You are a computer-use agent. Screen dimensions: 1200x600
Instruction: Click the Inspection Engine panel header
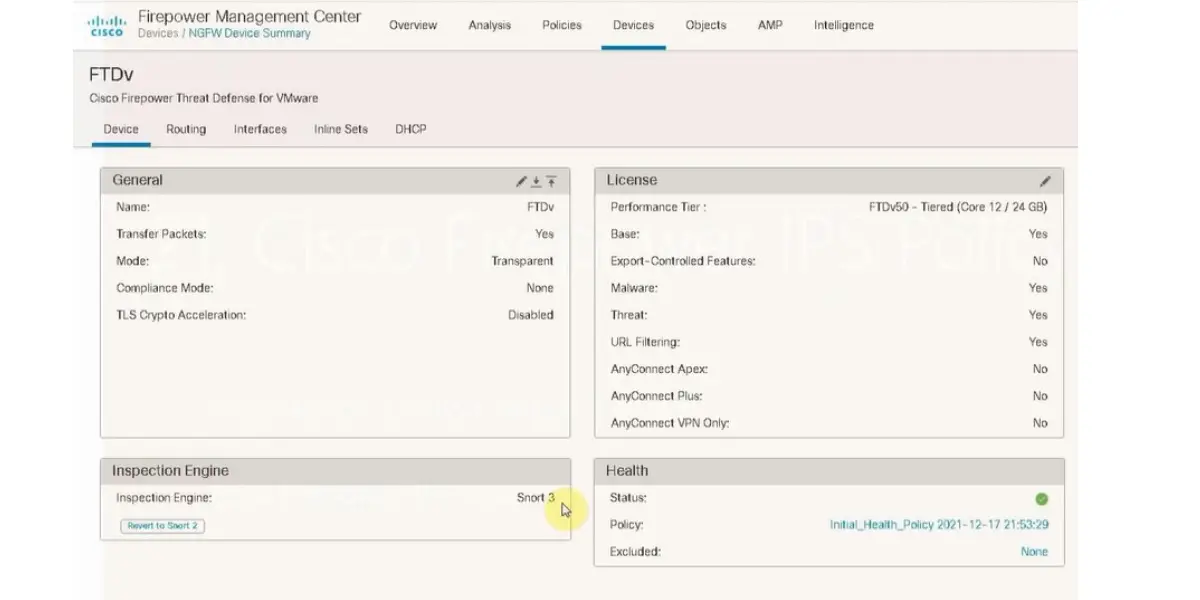tap(335, 471)
